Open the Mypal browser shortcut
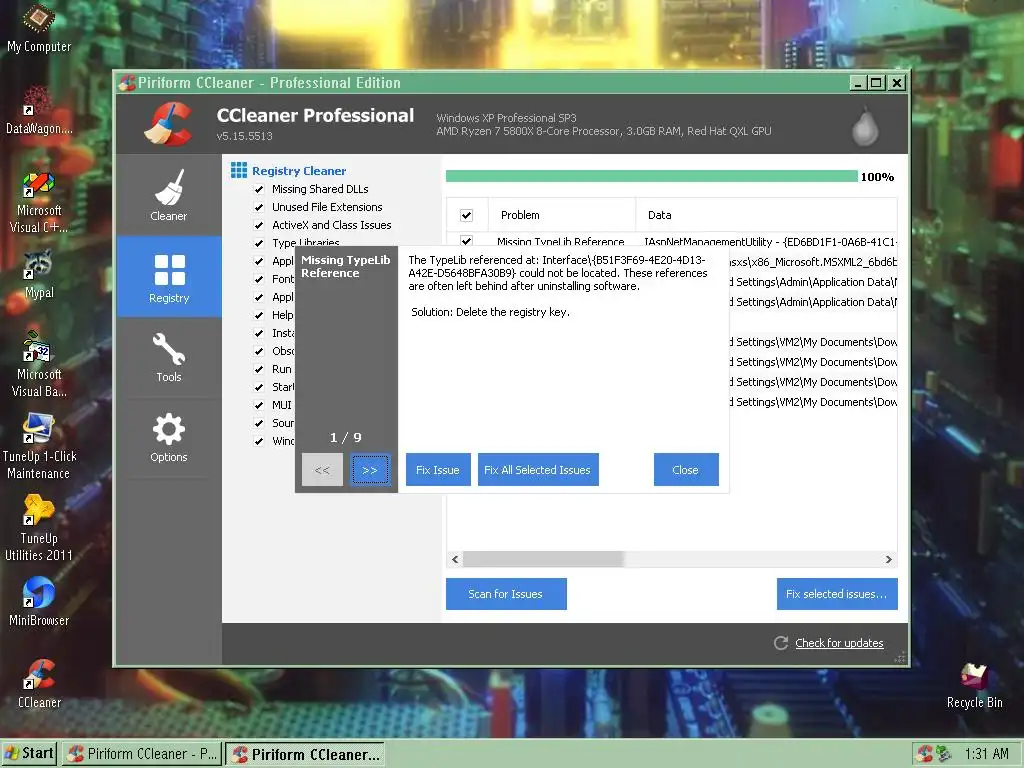 39,275
